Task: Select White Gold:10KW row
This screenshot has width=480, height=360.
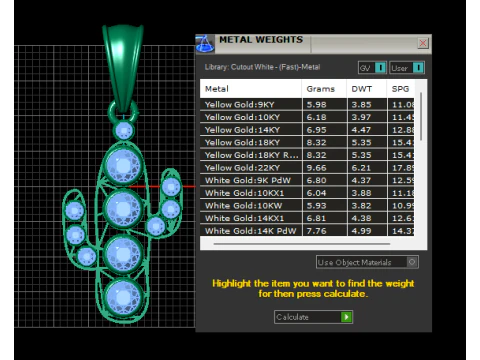Action: pos(307,206)
